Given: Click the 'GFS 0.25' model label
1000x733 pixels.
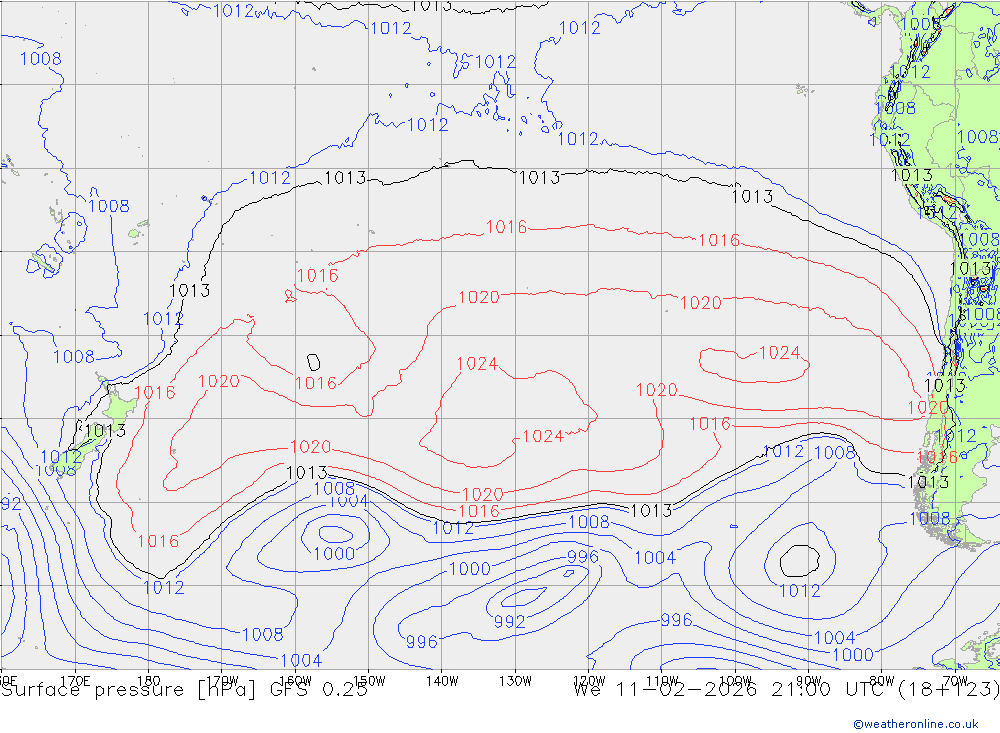Looking at the screenshot, I should tap(319, 690).
